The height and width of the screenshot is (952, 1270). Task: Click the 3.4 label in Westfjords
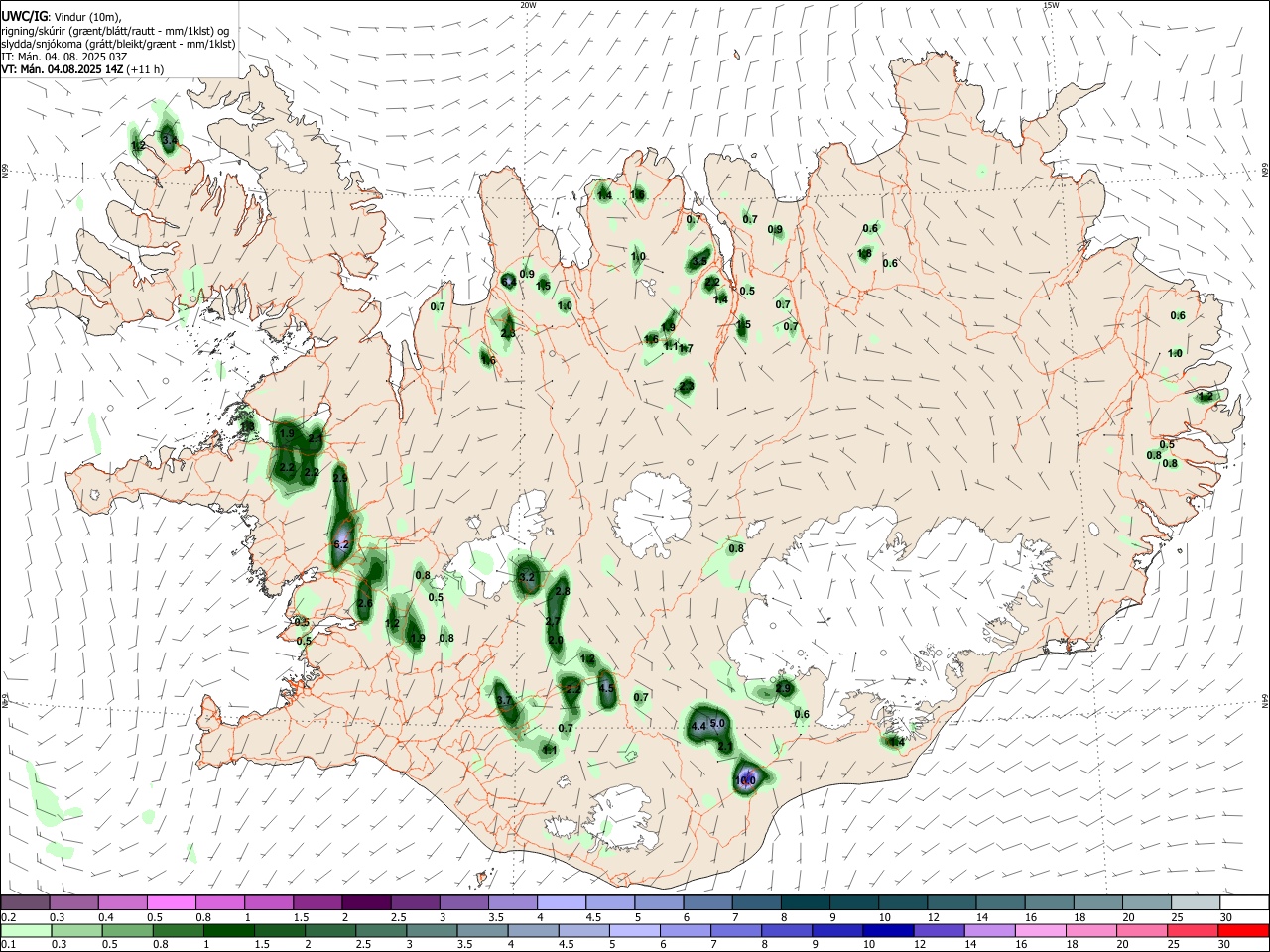tap(169, 140)
